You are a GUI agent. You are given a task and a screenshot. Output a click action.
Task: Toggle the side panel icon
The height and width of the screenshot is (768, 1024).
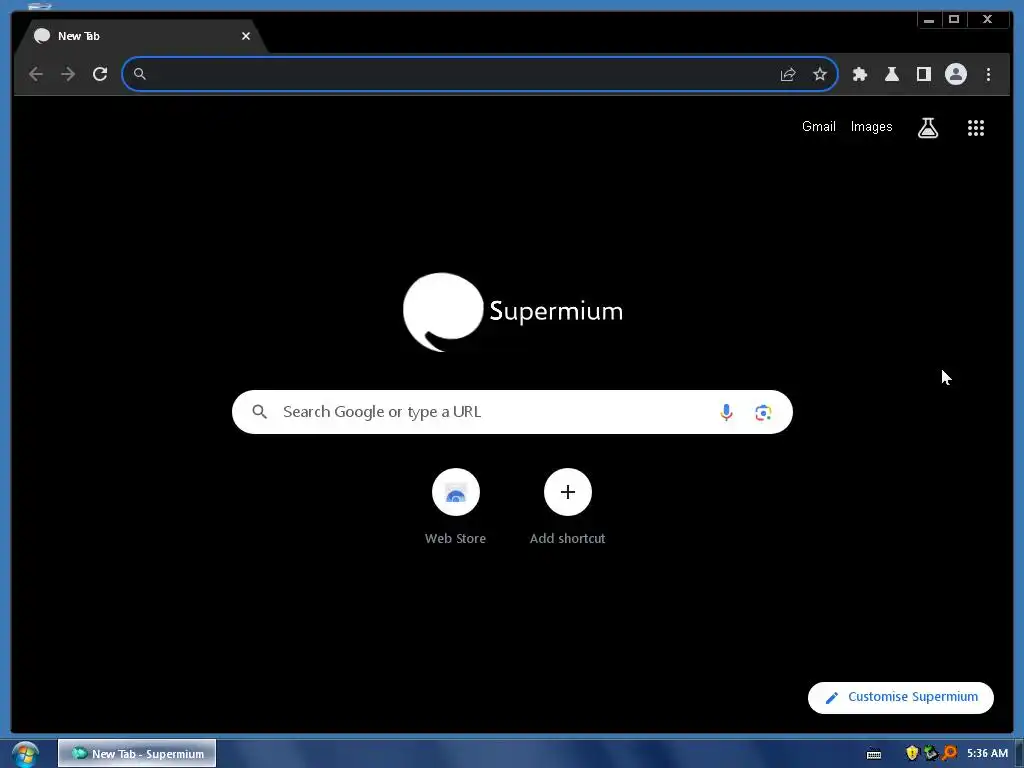923,74
